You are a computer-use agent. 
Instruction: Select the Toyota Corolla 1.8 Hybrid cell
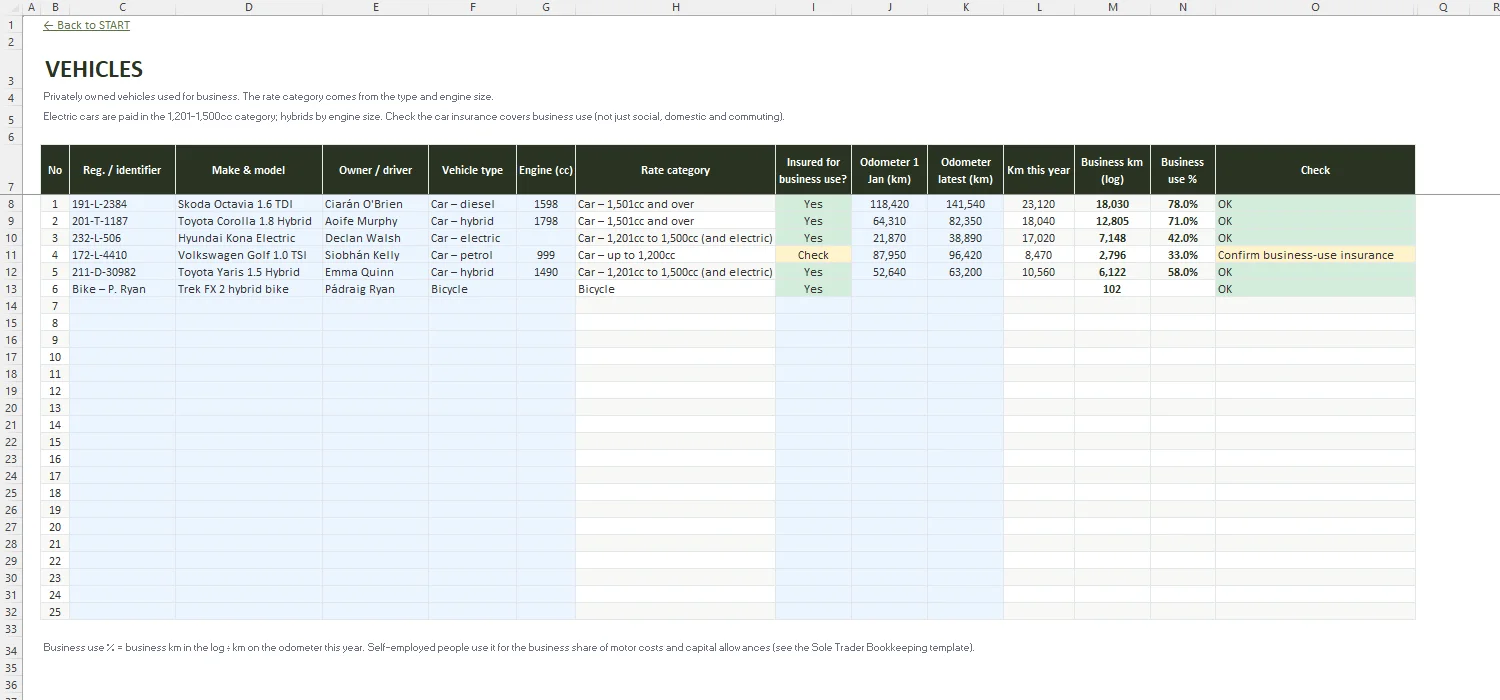coord(249,221)
